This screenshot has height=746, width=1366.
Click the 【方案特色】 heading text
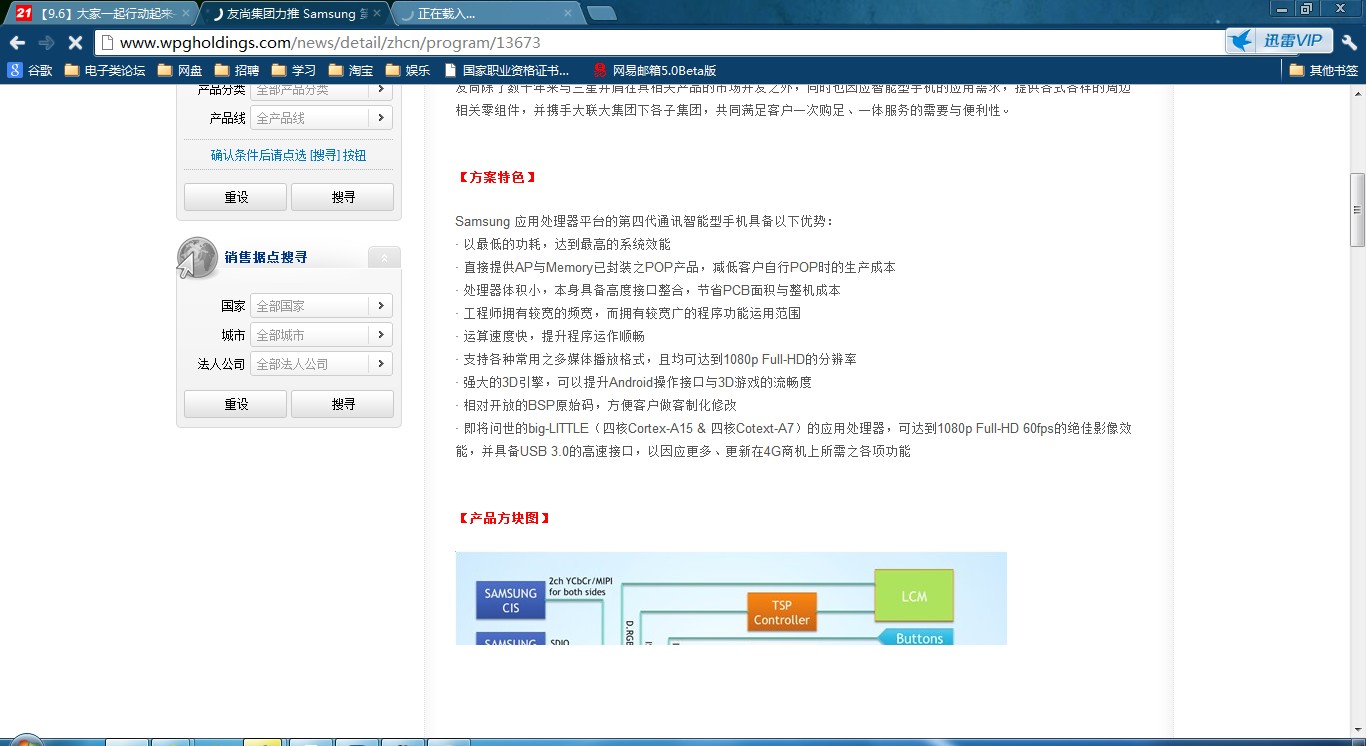[x=497, y=177]
